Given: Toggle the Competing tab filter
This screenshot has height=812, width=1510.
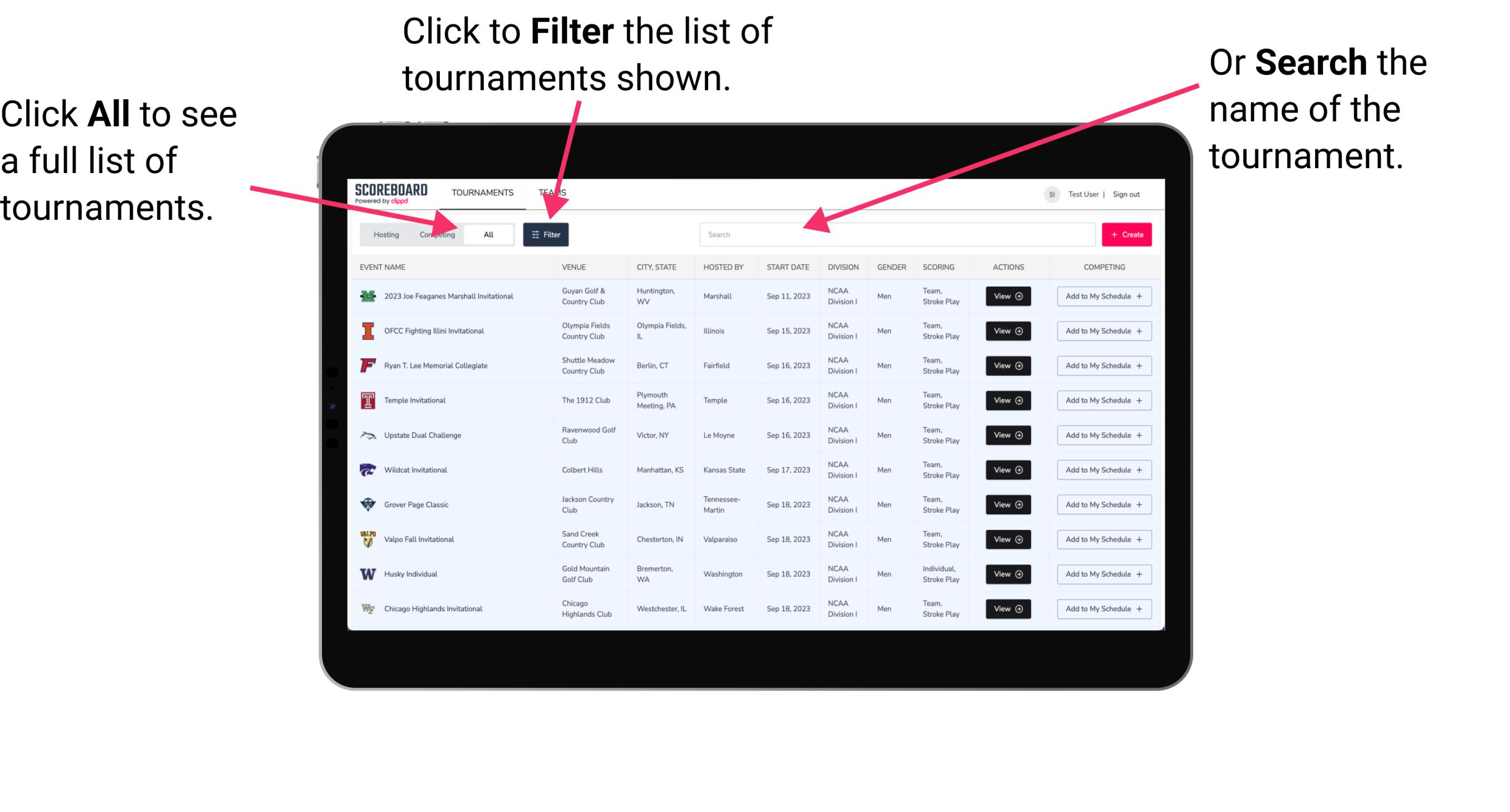Looking at the screenshot, I should click(x=437, y=234).
